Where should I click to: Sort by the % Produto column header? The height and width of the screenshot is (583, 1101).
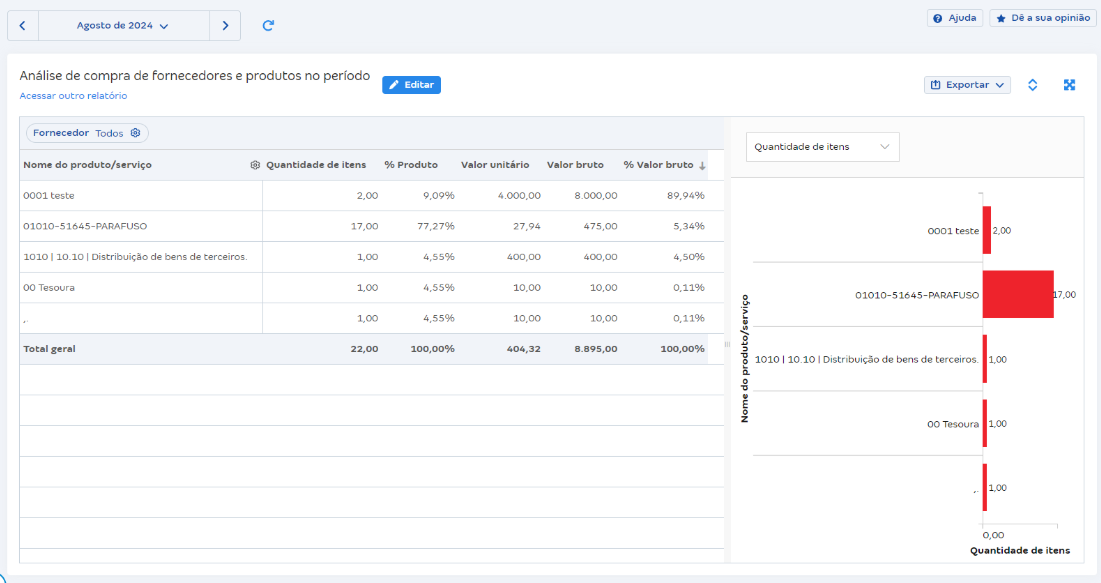411,165
